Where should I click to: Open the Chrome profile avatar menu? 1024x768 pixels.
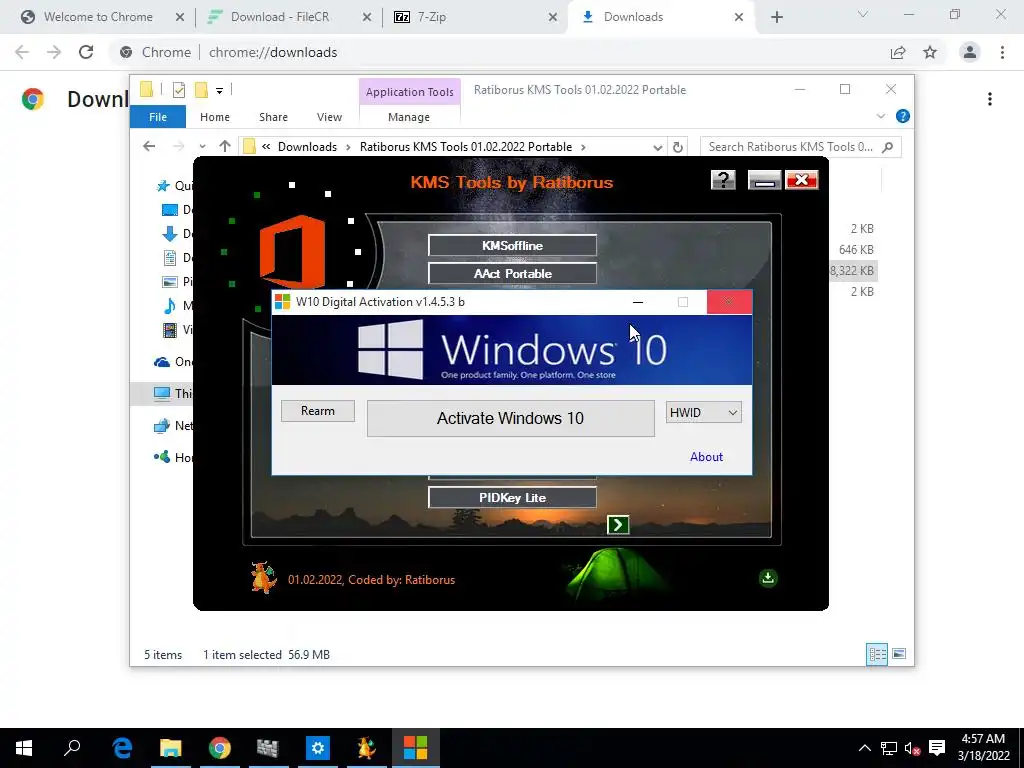click(x=970, y=52)
